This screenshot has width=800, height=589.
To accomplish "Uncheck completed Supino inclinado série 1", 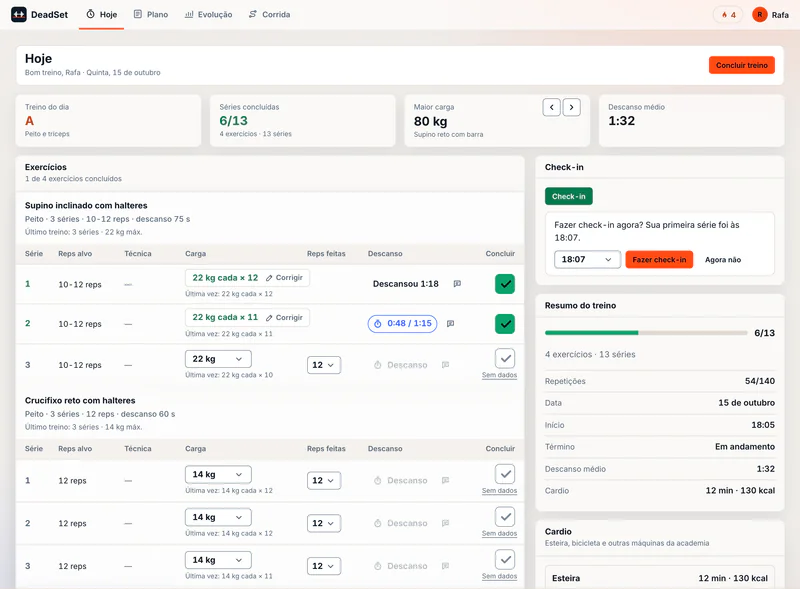I will point(505,284).
